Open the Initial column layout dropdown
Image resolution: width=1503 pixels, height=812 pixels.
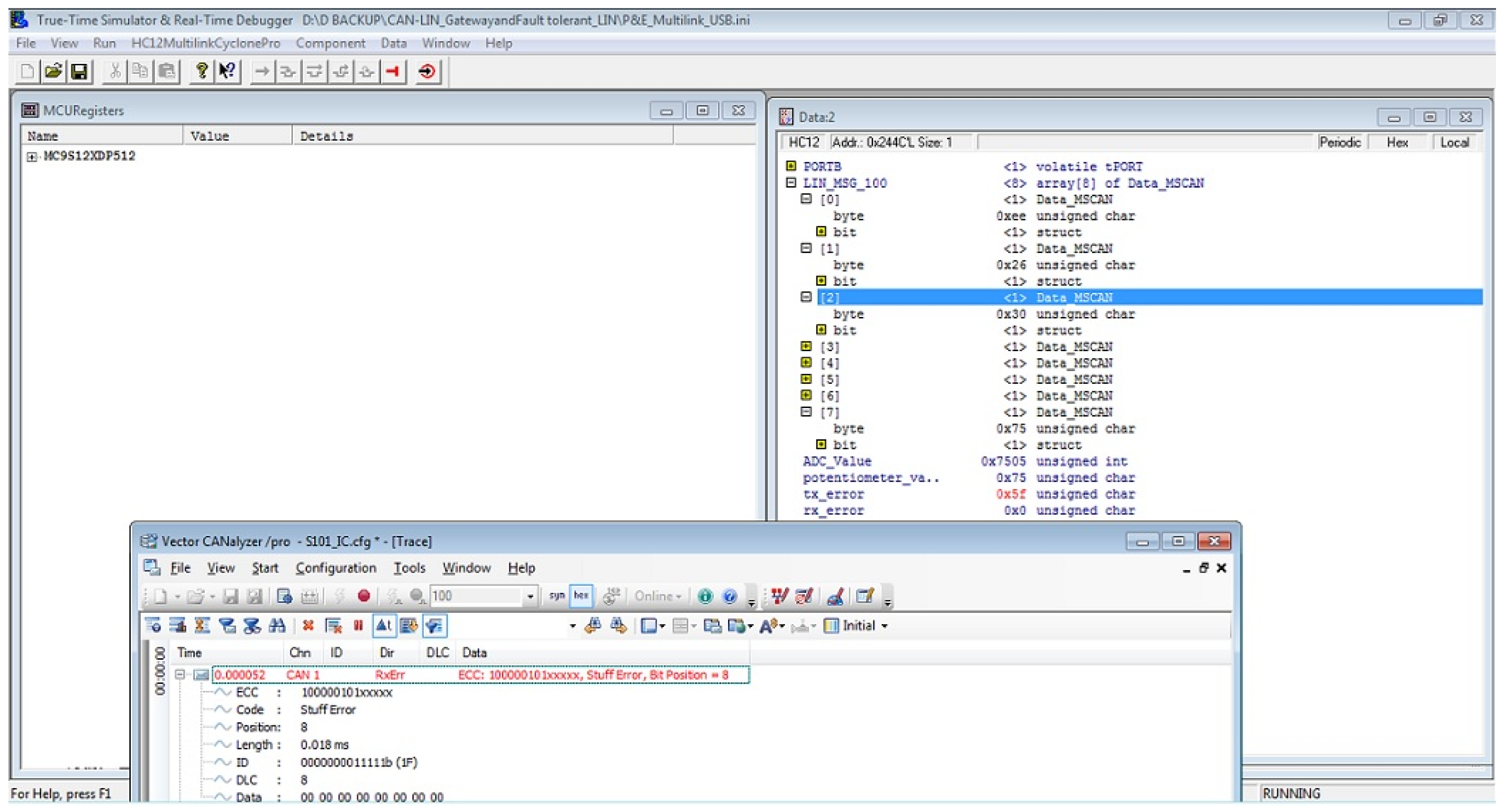click(x=885, y=626)
